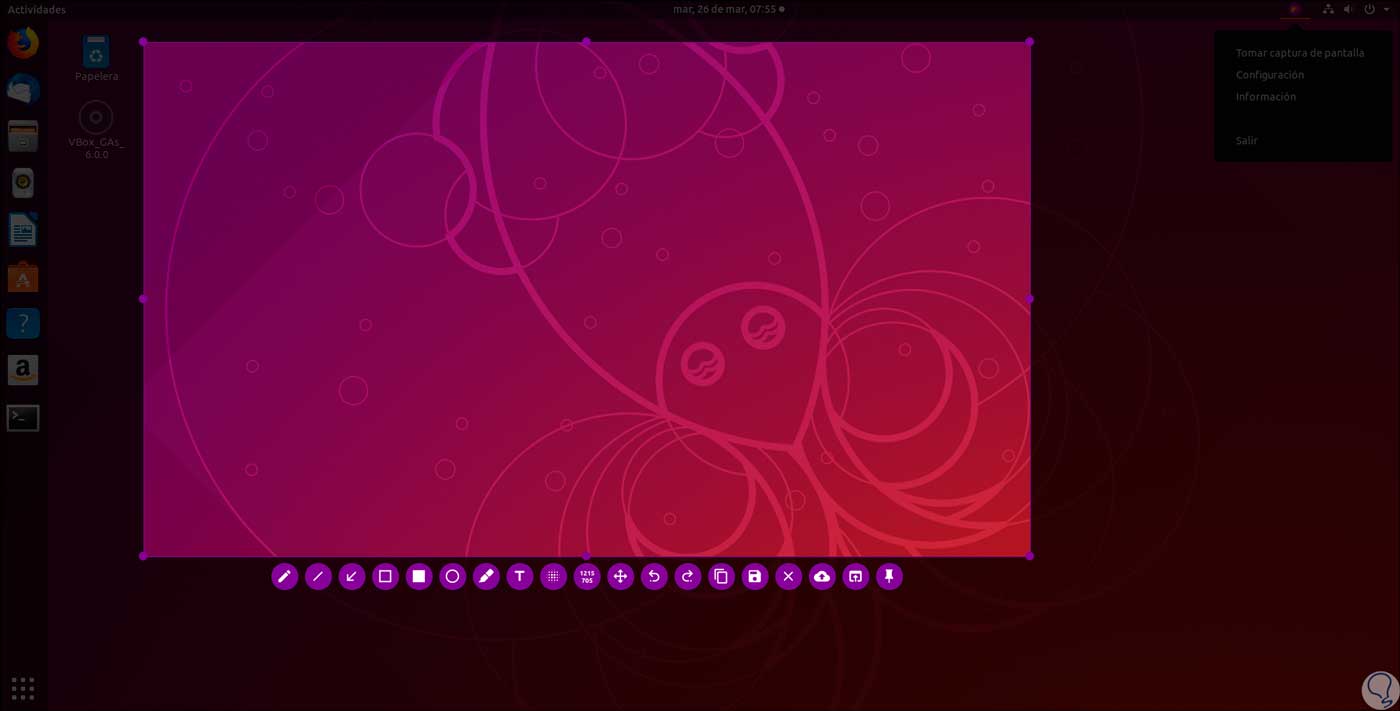
Task: Launch the Terminal from the dock
Action: (x=23, y=417)
